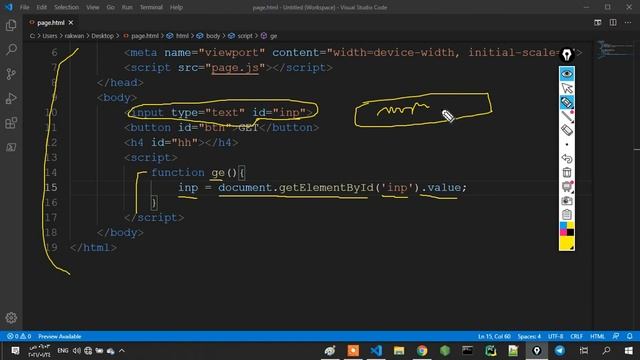Change indentation via Spaces: 4
This screenshot has width=640, height=360.
pos(529,336)
